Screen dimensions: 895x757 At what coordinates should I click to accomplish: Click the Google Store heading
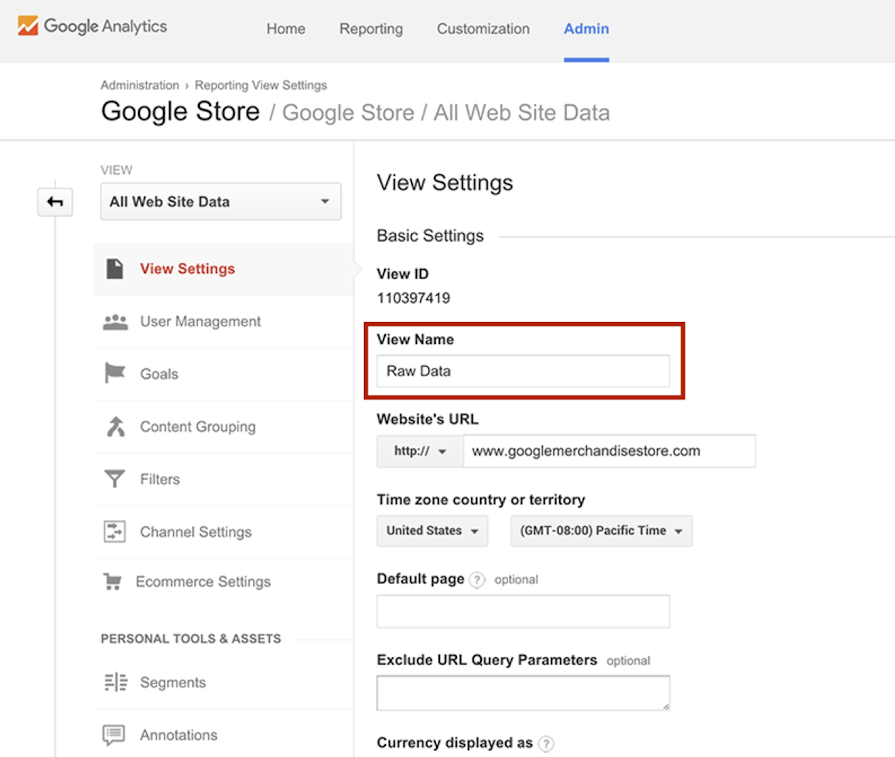tap(180, 111)
